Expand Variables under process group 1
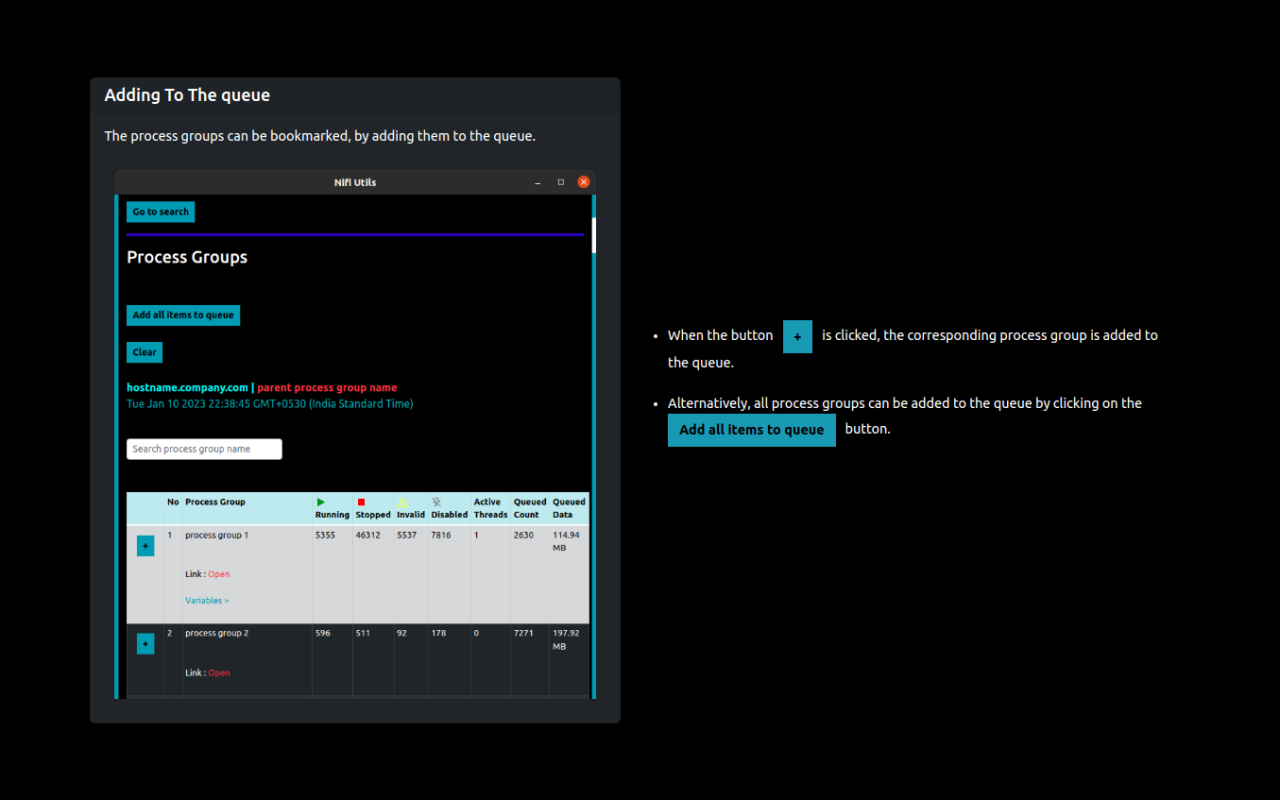This screenshot has height=800, width=1280. tap(207, 601)
